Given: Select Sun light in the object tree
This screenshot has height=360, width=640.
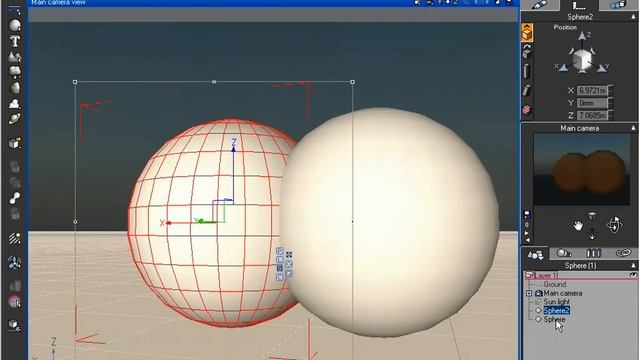Looking at the screenshot, I should [x=556, y=302].
